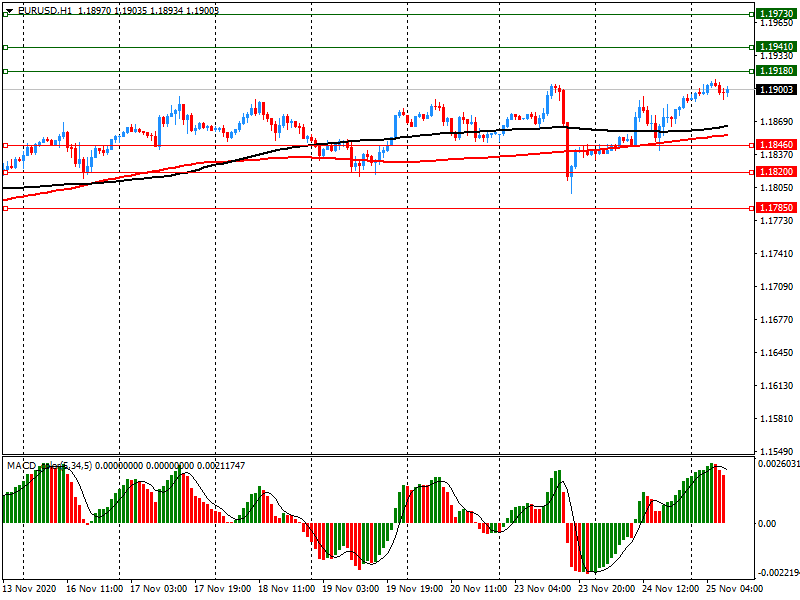
Task: Click the 1.19650 price scale value
Action: point(777,23)
